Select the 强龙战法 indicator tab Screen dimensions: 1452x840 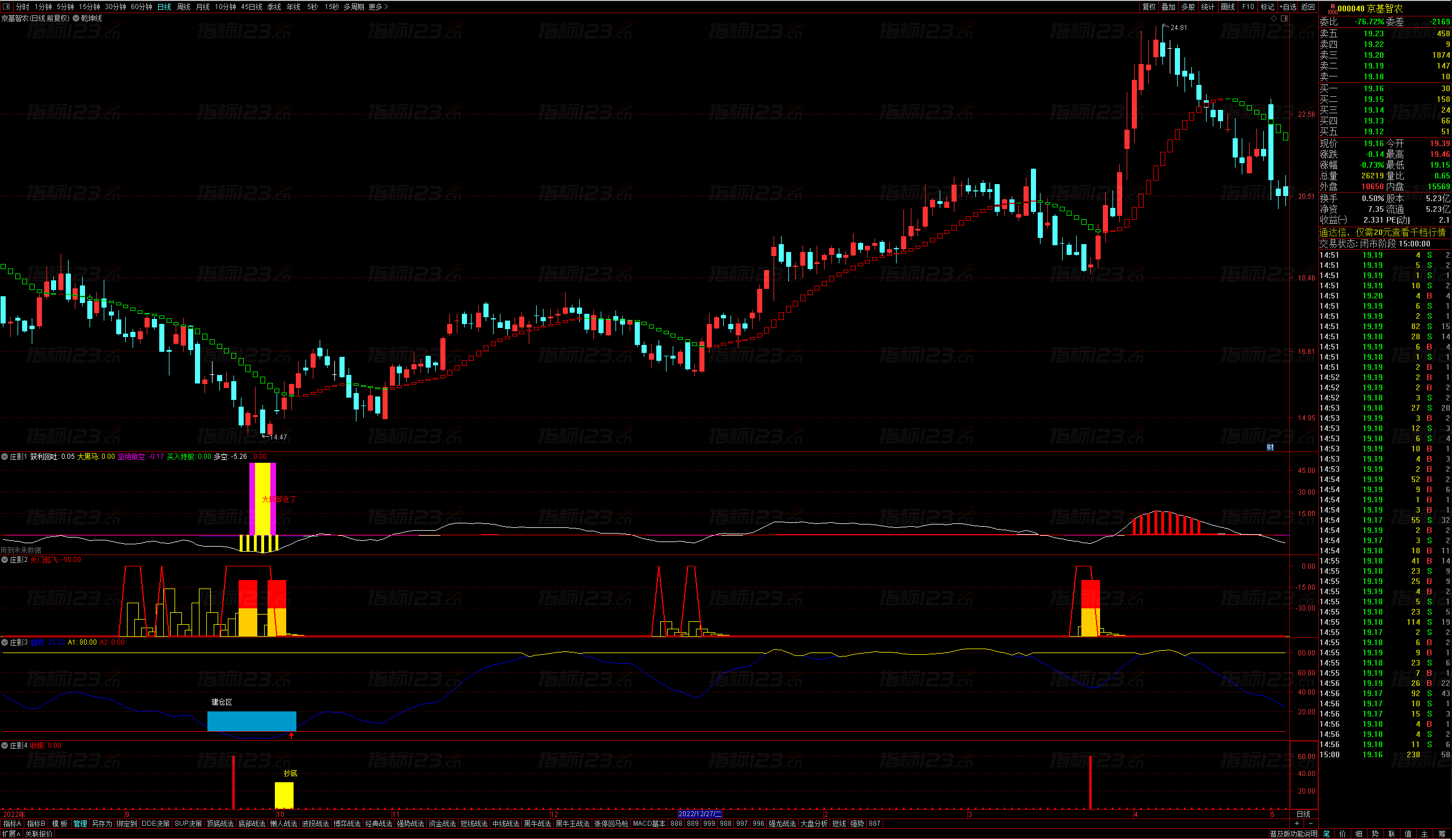pyautogui.click(x=783, y=825)
